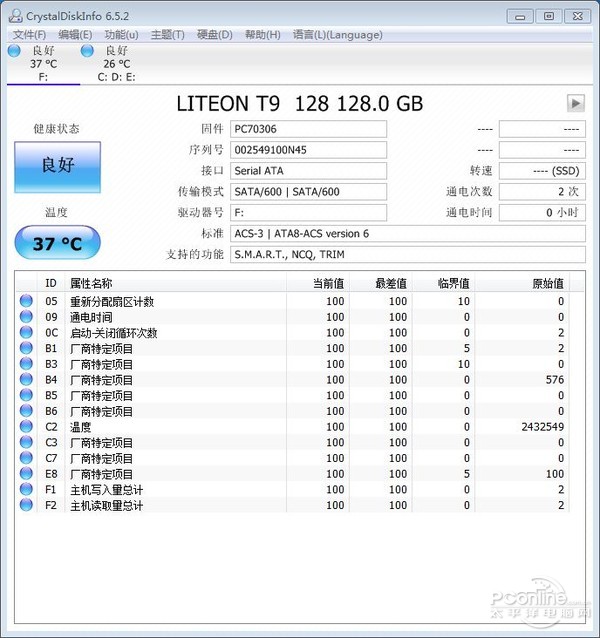
Task: Click status orb for attribute 05 row
Action: [26, 301]
